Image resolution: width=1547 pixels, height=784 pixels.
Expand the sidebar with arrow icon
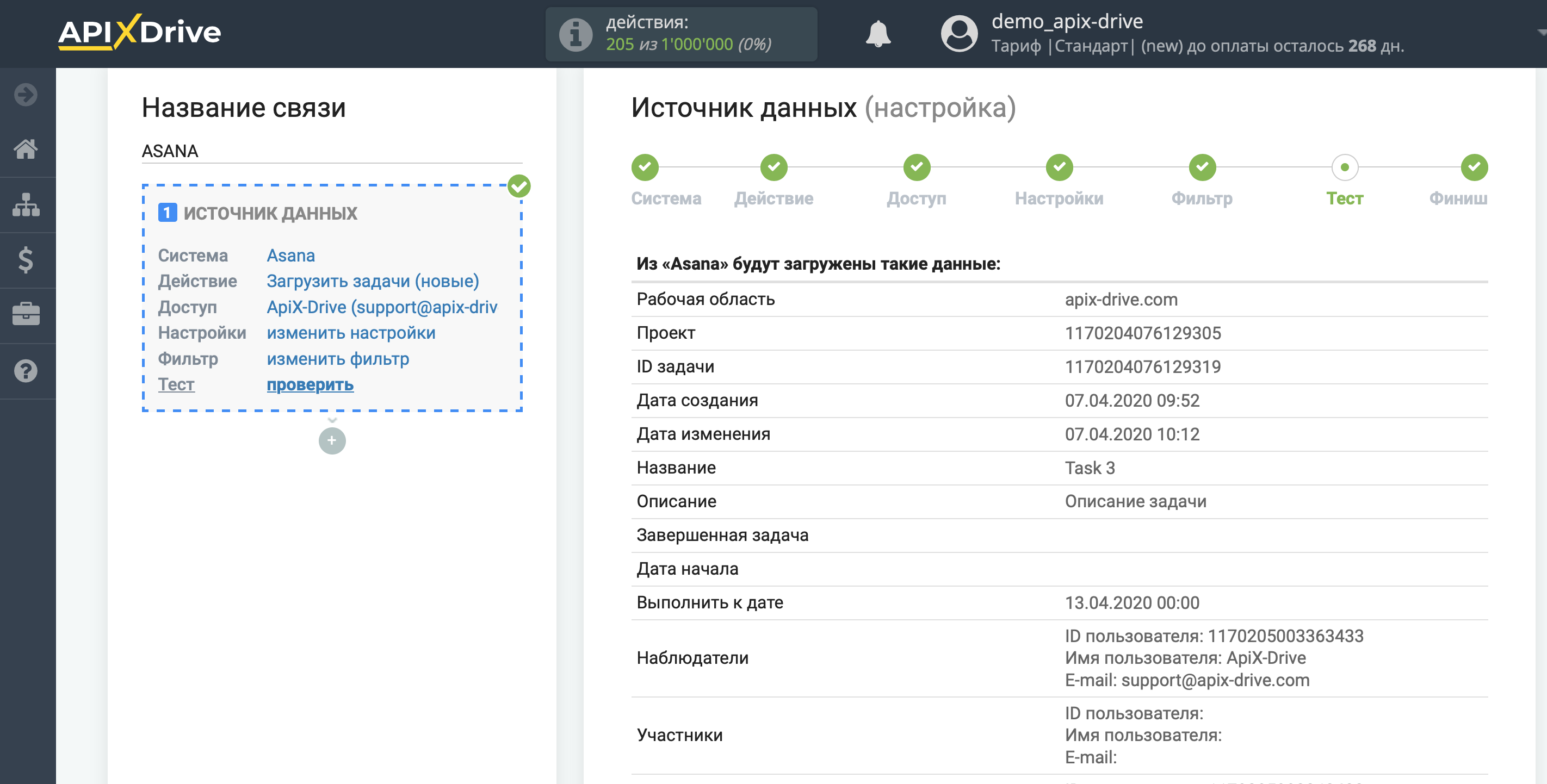tap(26, 94)
